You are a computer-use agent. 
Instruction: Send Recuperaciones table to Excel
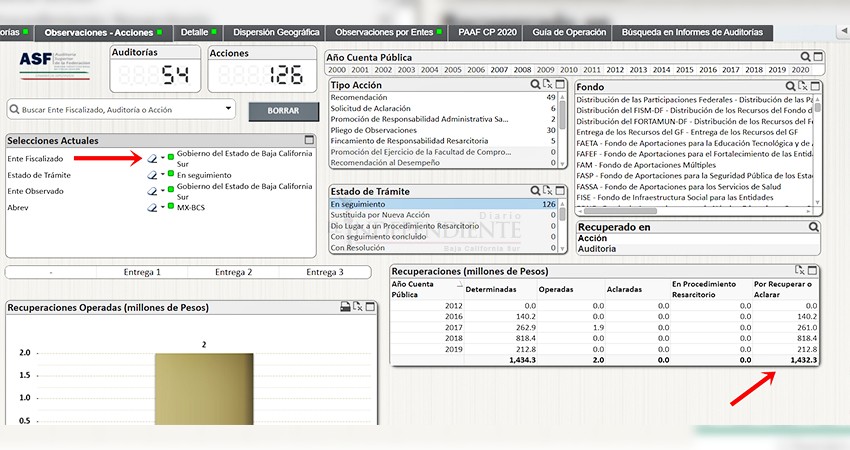click(x=799, y=270)
